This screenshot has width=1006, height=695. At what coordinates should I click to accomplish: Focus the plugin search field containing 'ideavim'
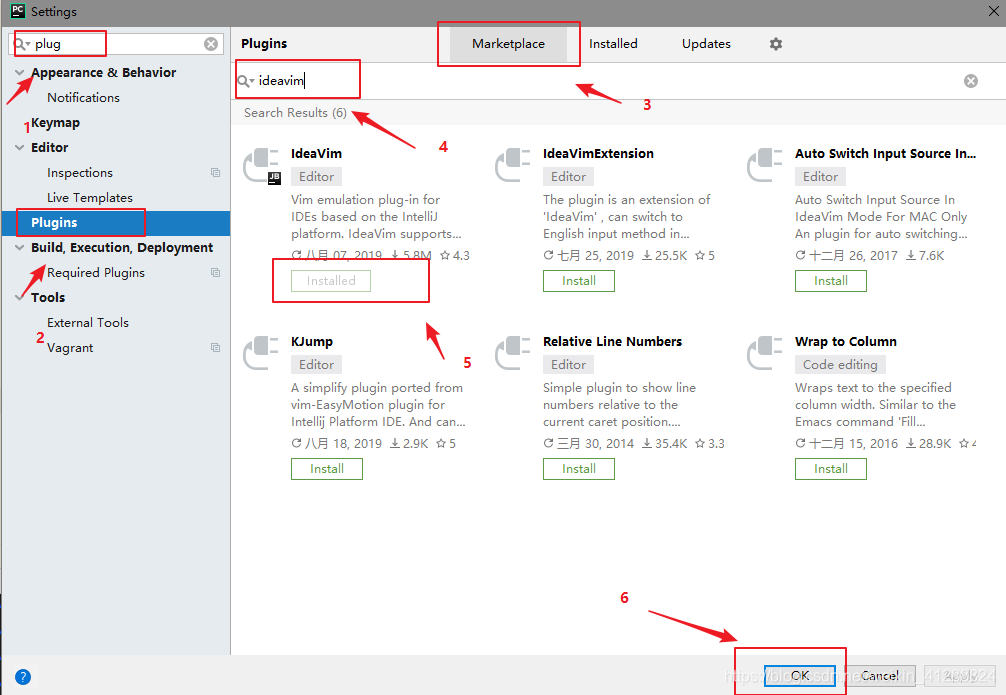coord(603,81)
